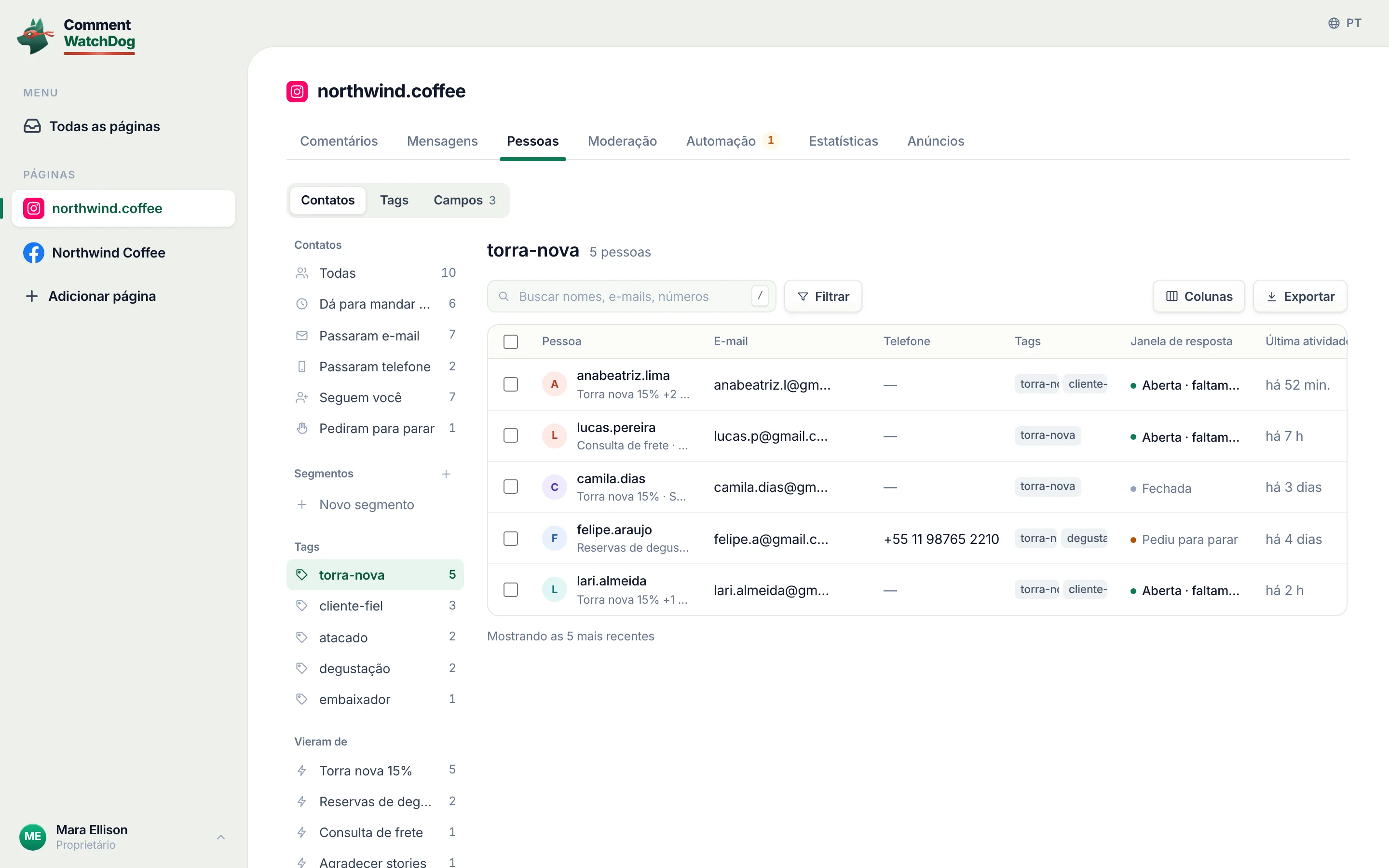Click the follower icon beside Seguem você
The image size is (1389, 868).
click(x=302, y=397)
